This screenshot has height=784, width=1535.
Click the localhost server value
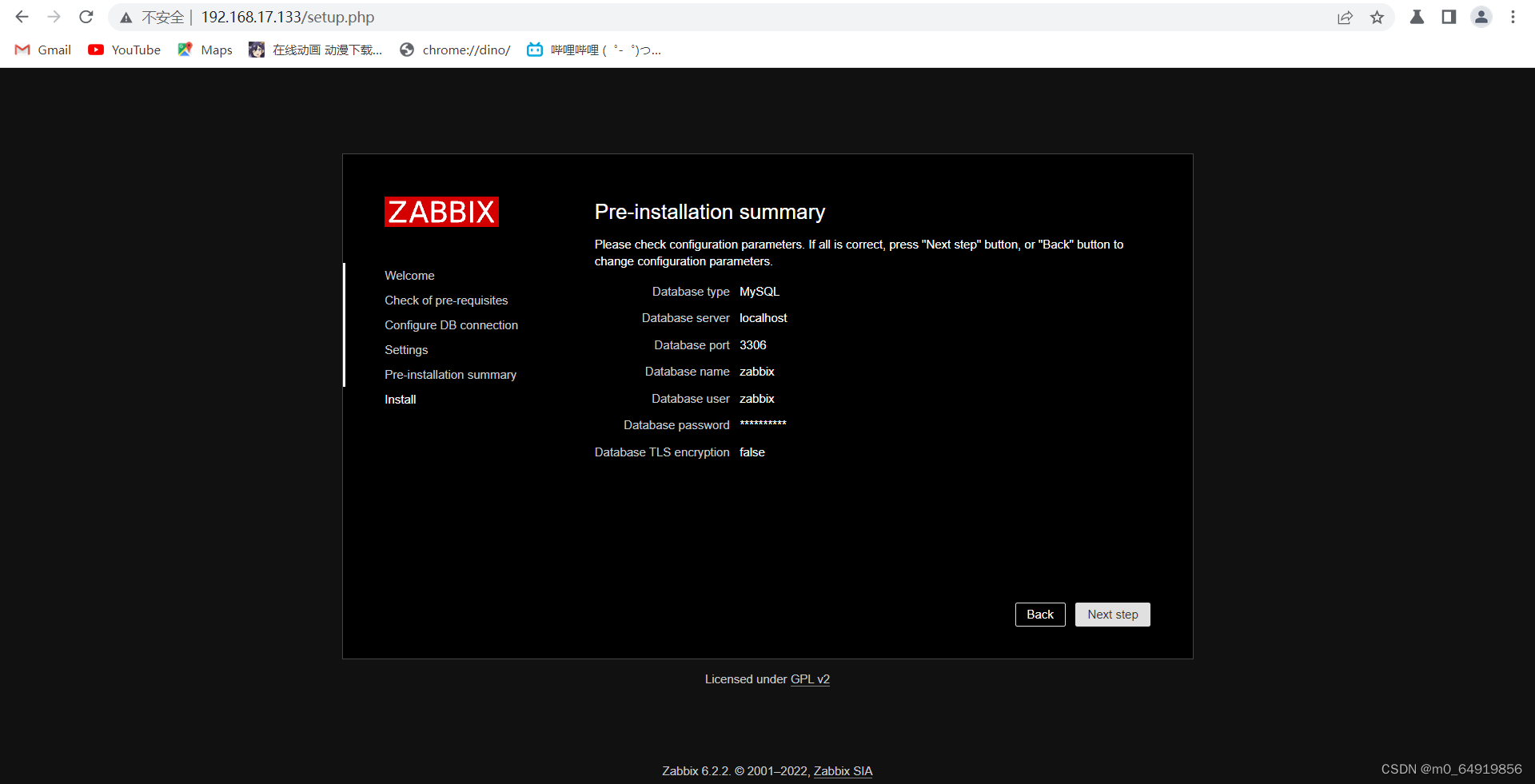point(763,318)
